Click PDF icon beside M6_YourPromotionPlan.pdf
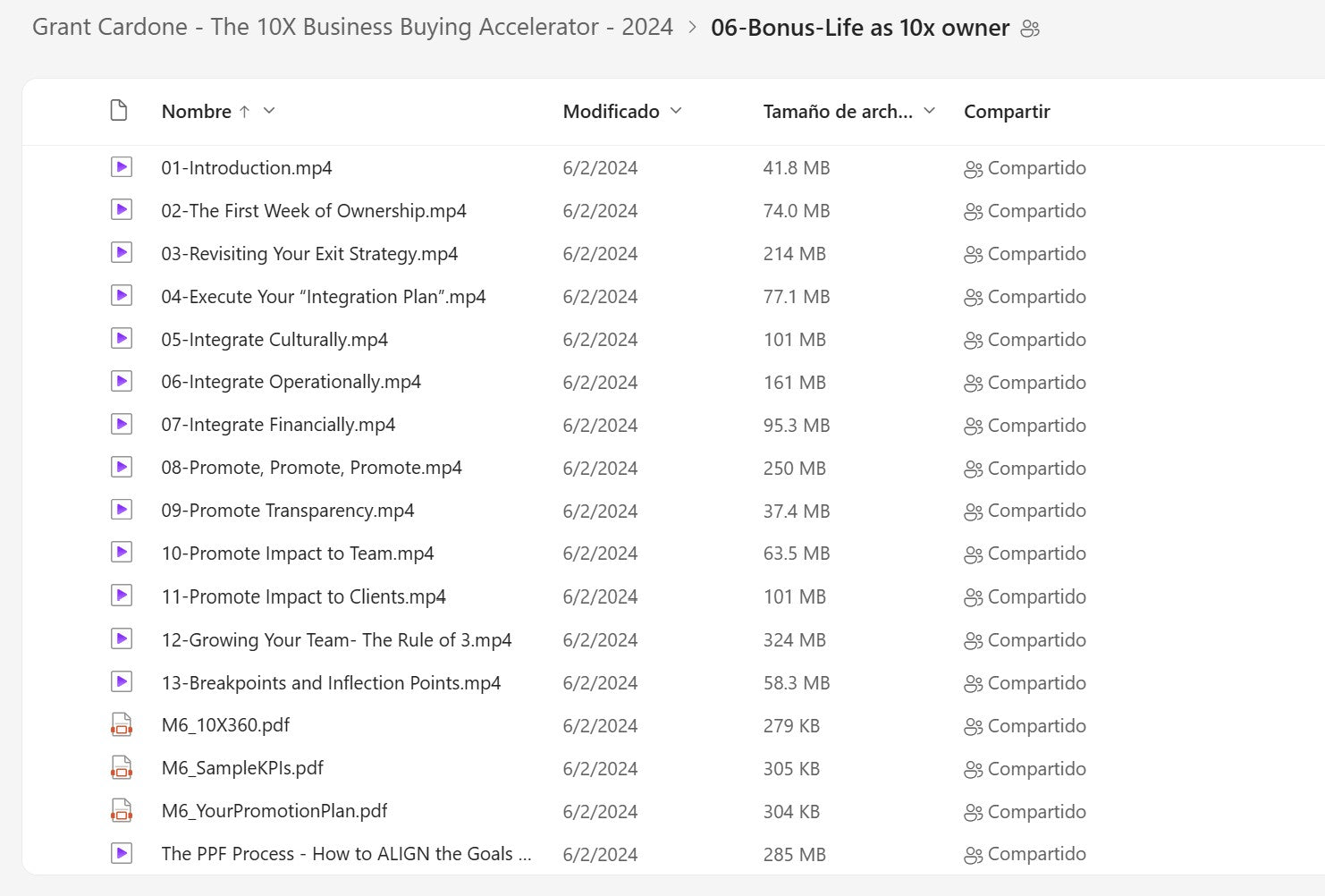 (122, 811)
